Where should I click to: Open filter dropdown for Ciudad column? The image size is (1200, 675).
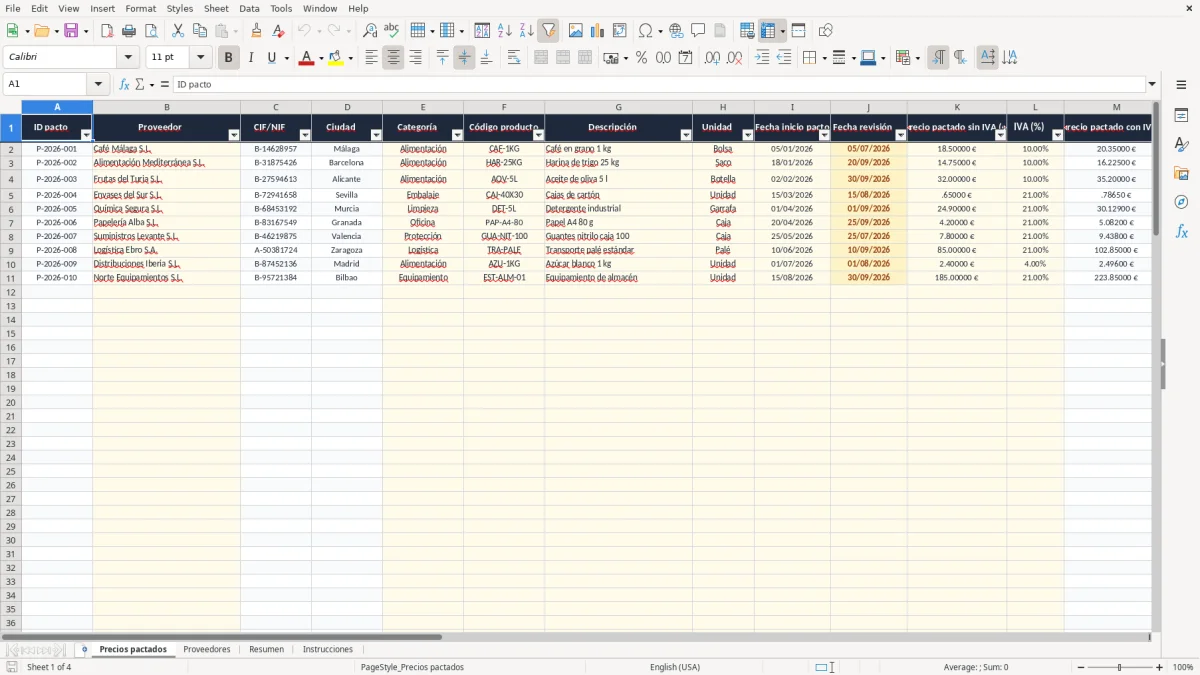pos(376,135)
